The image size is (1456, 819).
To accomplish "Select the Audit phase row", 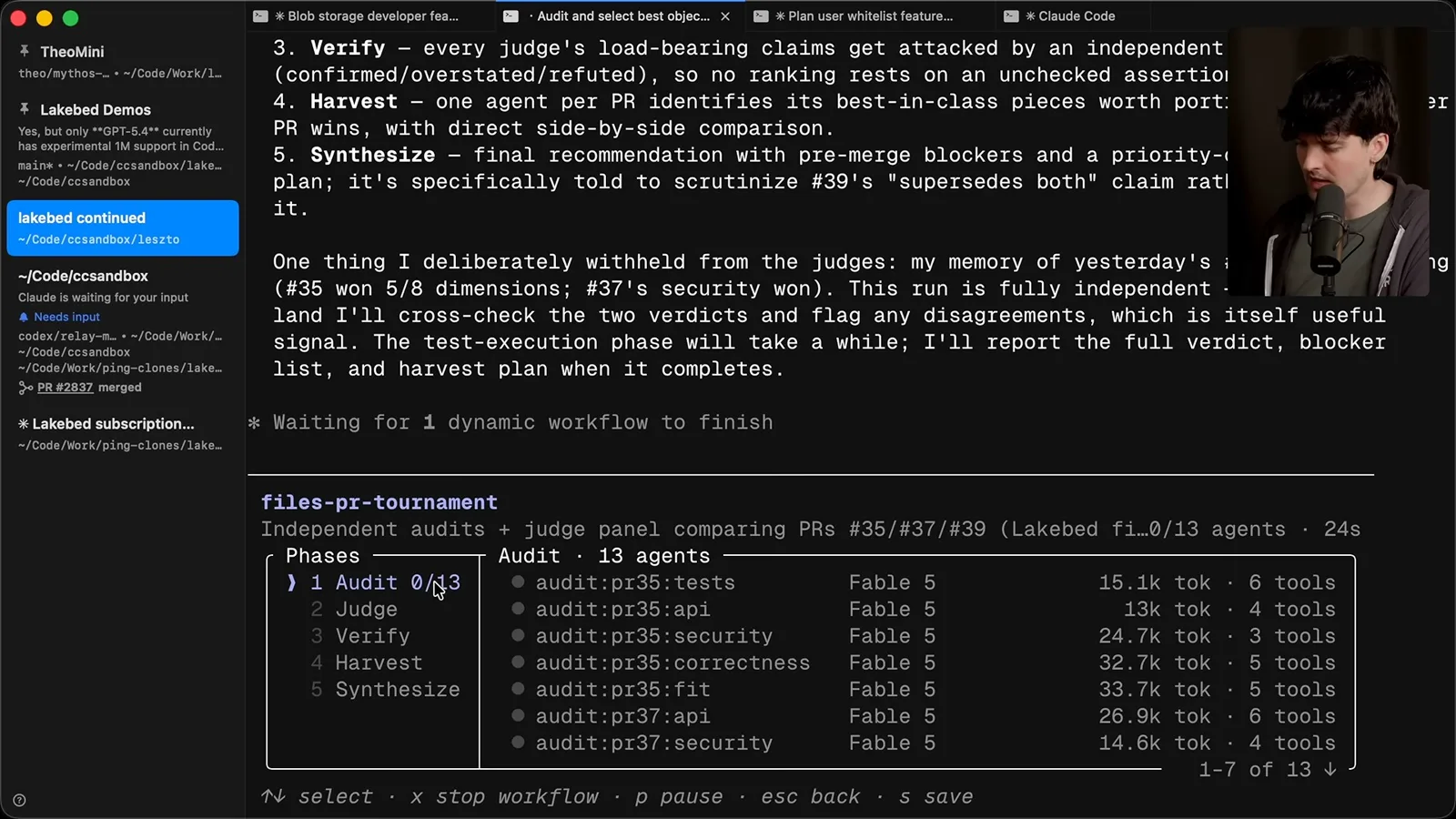I will point(373,582).
